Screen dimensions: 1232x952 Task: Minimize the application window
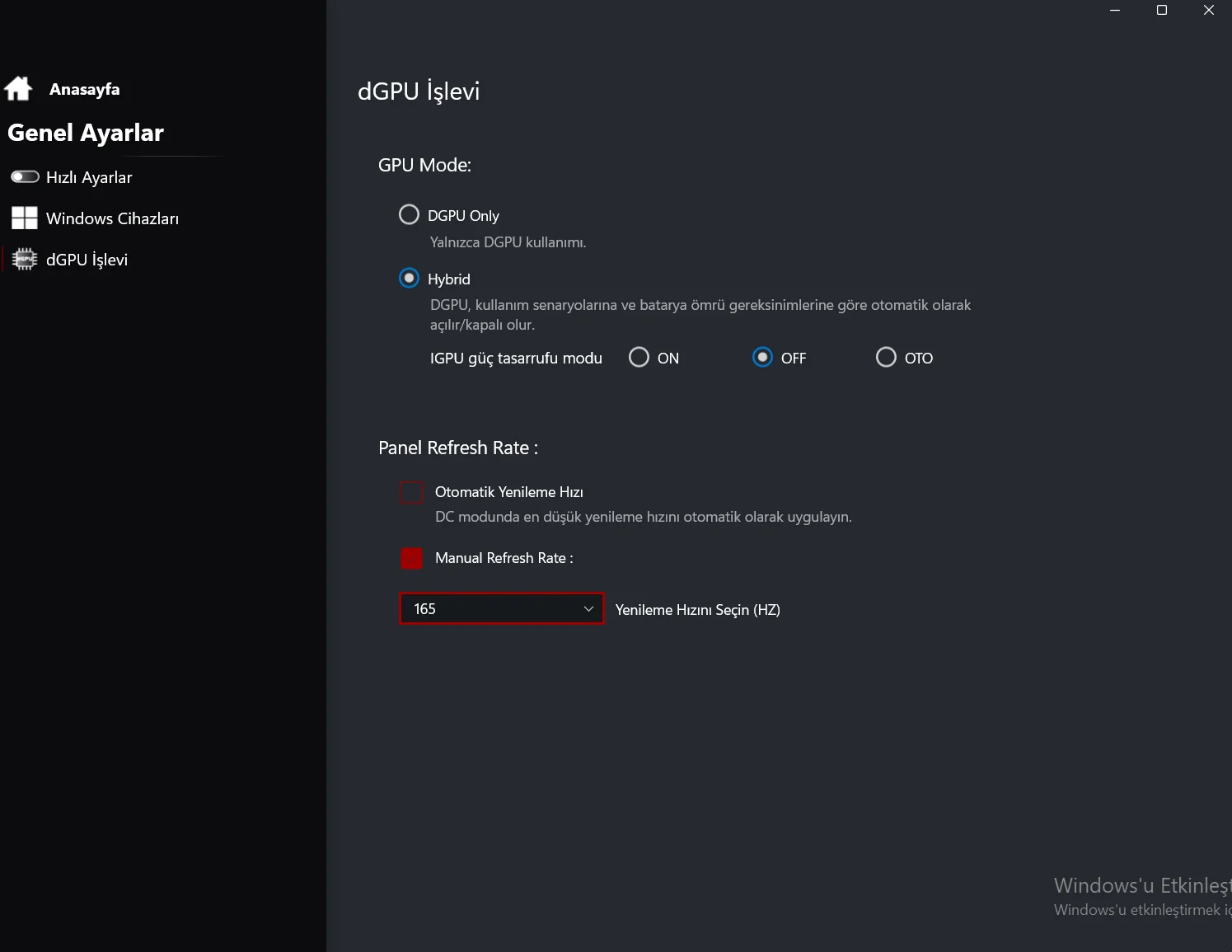click(x=1115, y=10)
